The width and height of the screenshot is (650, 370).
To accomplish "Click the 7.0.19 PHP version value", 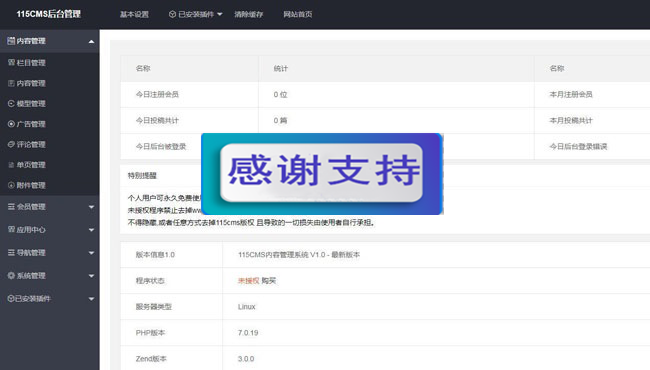I will tap(248, 333).
